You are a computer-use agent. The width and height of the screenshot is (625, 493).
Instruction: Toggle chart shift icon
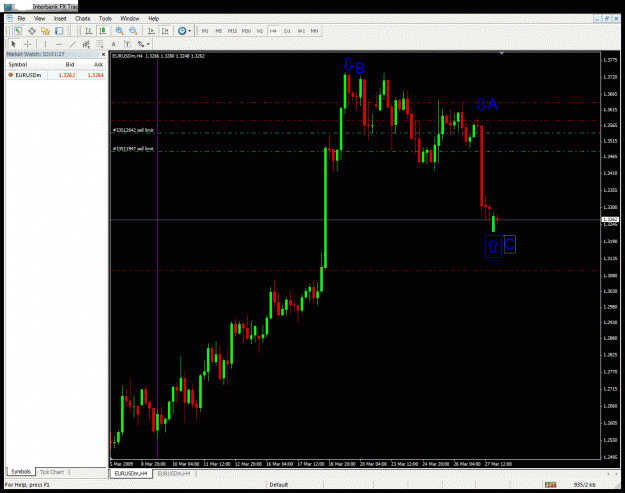[165, 31]
